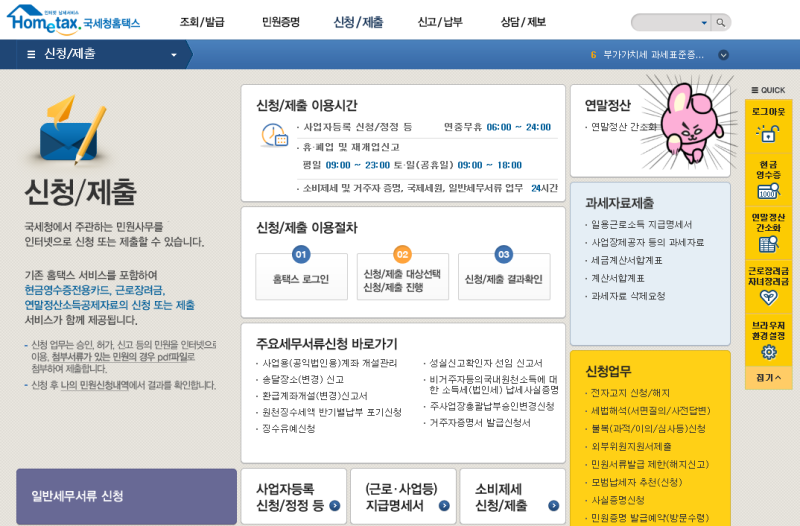800x526 pixels.
Task: Open the 조회/발급 menu
Action: pyautogui.click(x=202, y=22)
